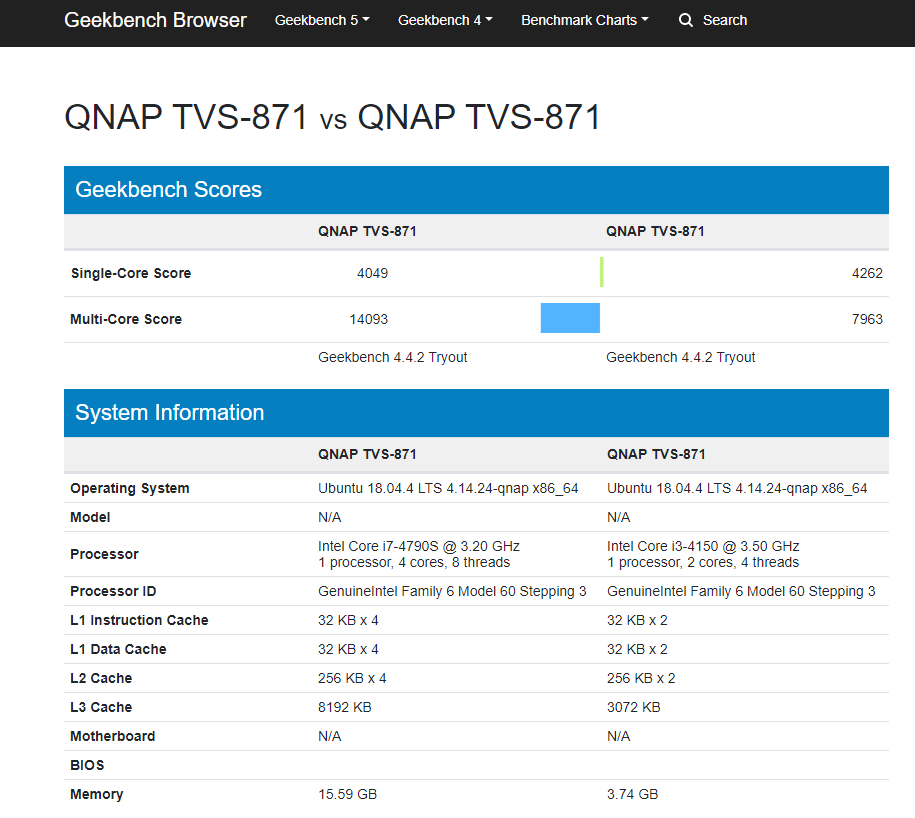The width and height of the screenshot is (915, 818).
Task: Select the 3.74 GB memory value
Action: (x=632, y=794)
